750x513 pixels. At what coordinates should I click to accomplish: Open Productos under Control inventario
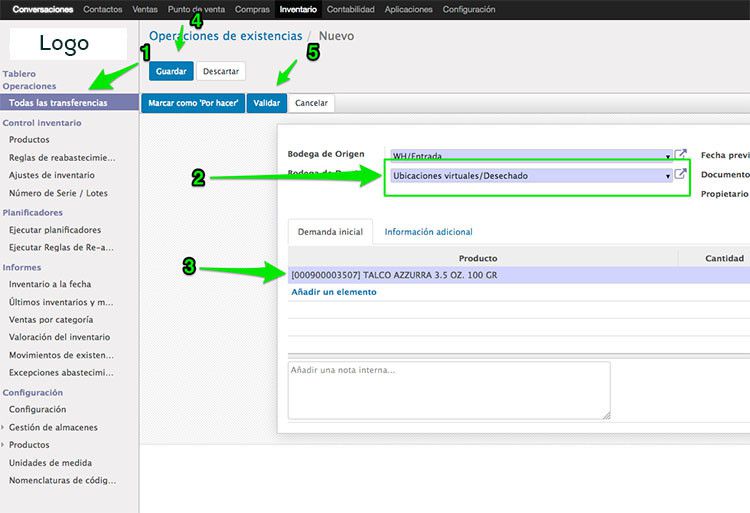29,140
